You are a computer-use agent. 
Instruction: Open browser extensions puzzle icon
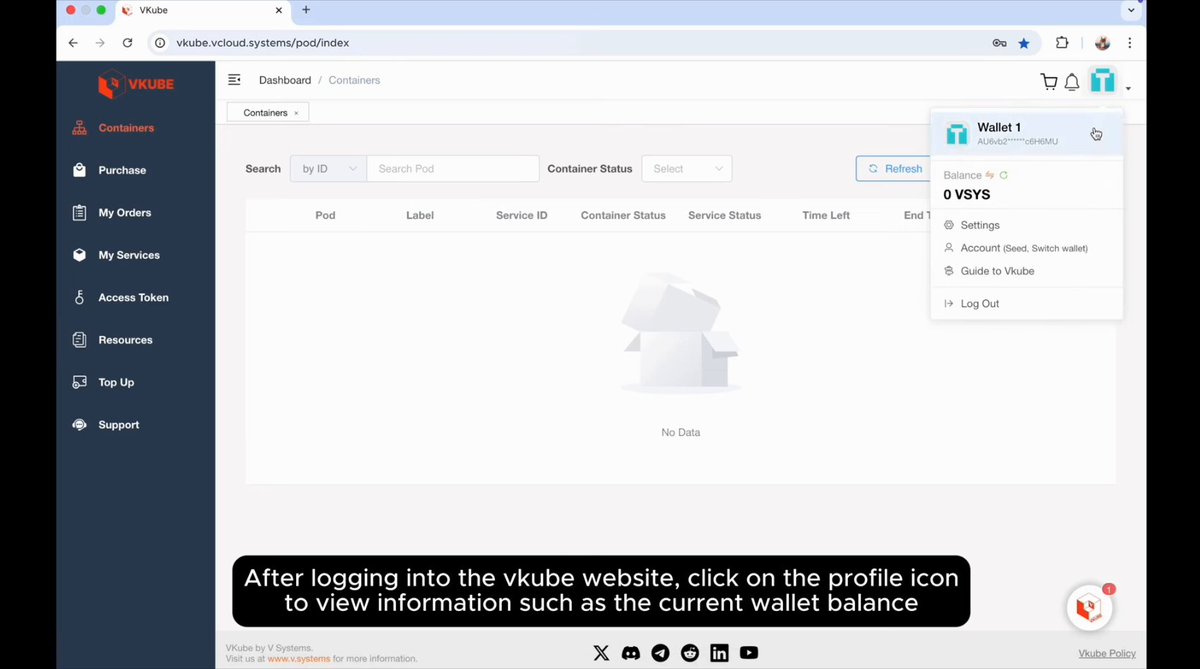pyautogui.click(x=1062, y=43)
